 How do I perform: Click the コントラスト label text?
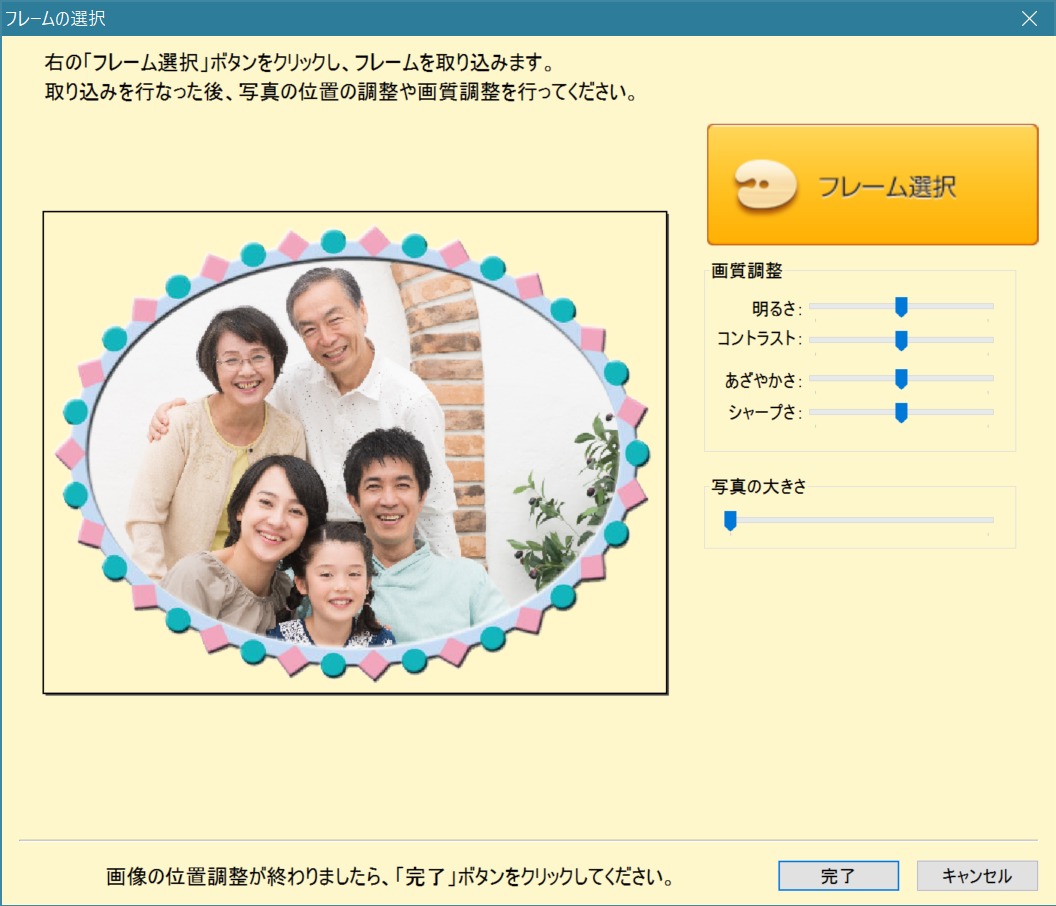pyautogui.click(x=759, y=338)
